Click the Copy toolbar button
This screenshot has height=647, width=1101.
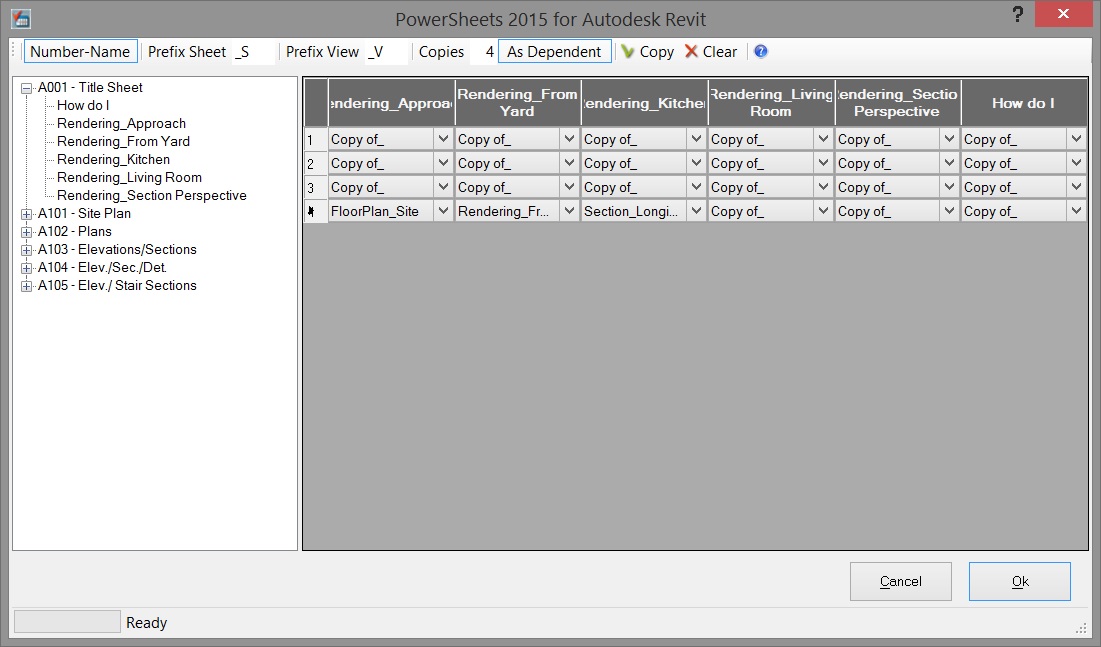647,52
